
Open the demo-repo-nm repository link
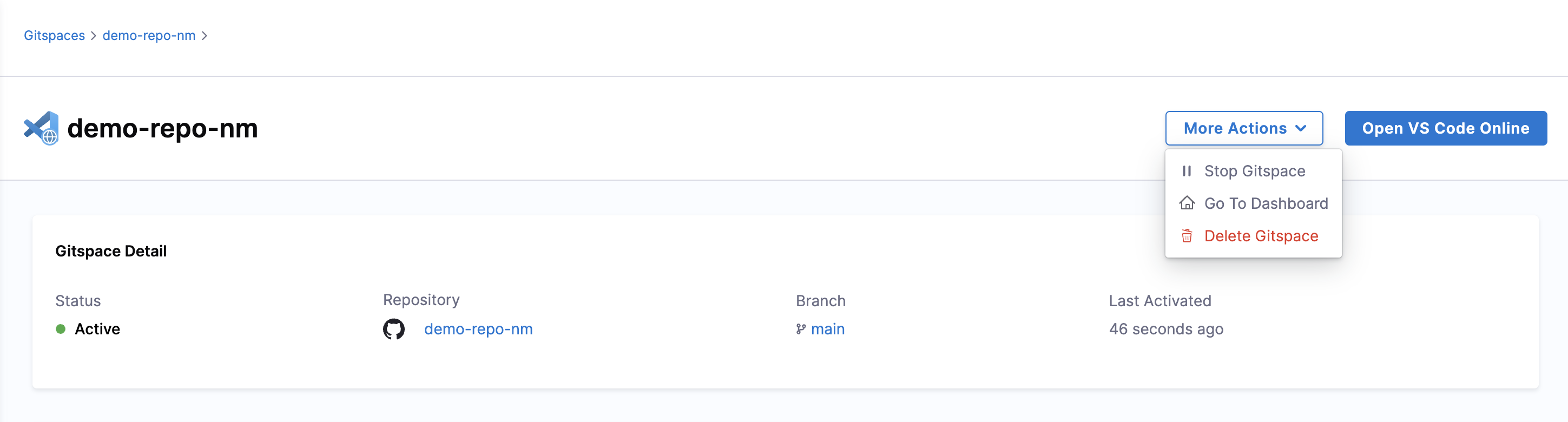pos(478,329)
